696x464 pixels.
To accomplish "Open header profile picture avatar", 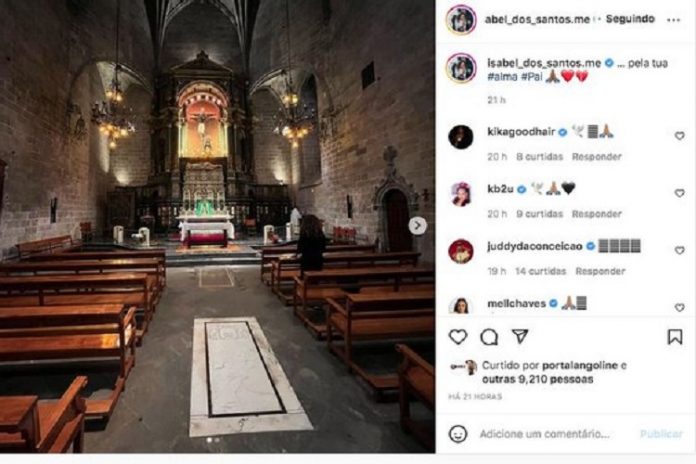I will [x=461, y=20].
